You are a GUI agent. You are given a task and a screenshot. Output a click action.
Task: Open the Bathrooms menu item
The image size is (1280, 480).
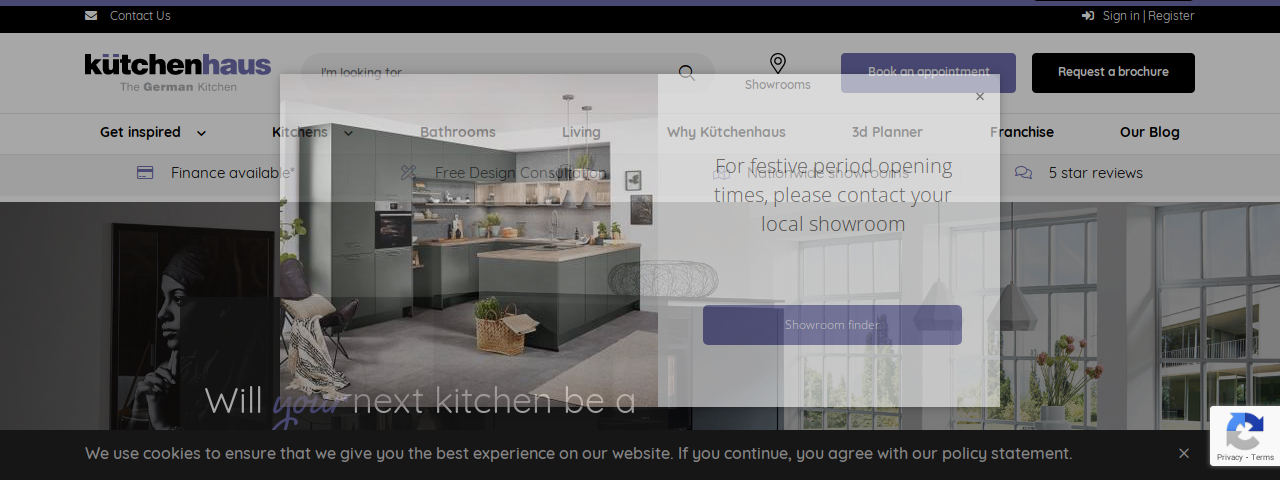[x=458, y=132]
